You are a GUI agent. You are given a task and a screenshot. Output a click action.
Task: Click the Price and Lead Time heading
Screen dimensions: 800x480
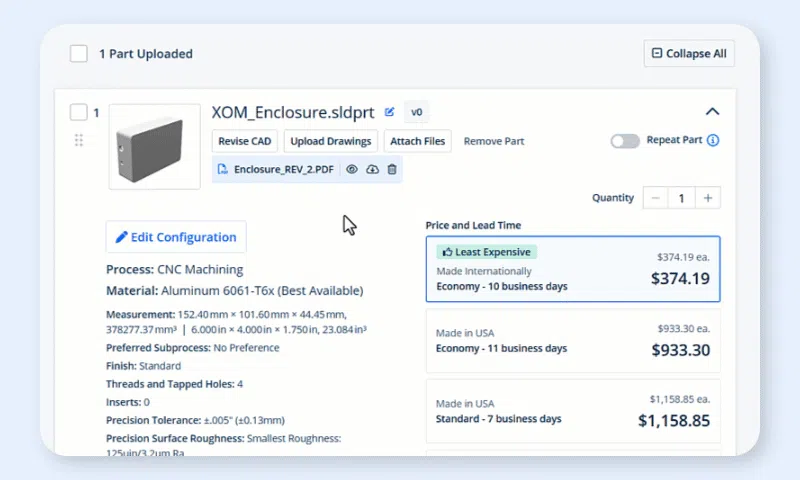coord(473,225)
